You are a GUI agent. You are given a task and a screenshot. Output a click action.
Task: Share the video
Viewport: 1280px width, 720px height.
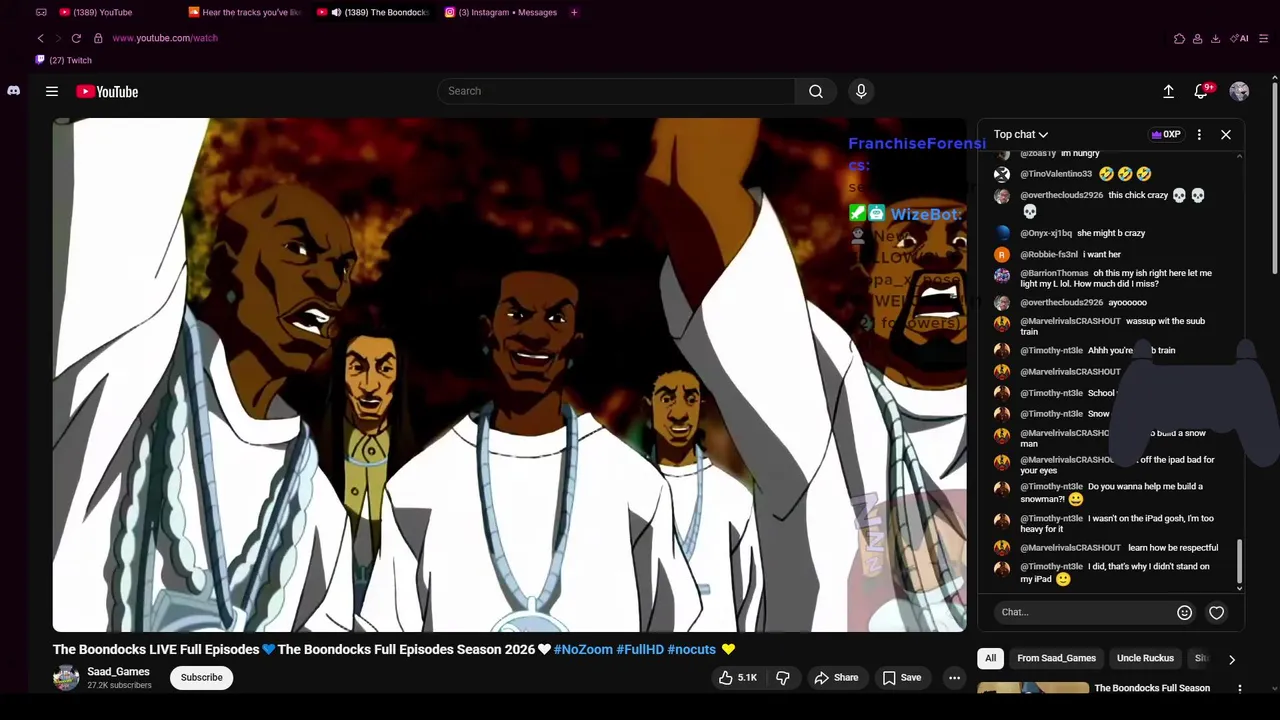click(836, 678)
